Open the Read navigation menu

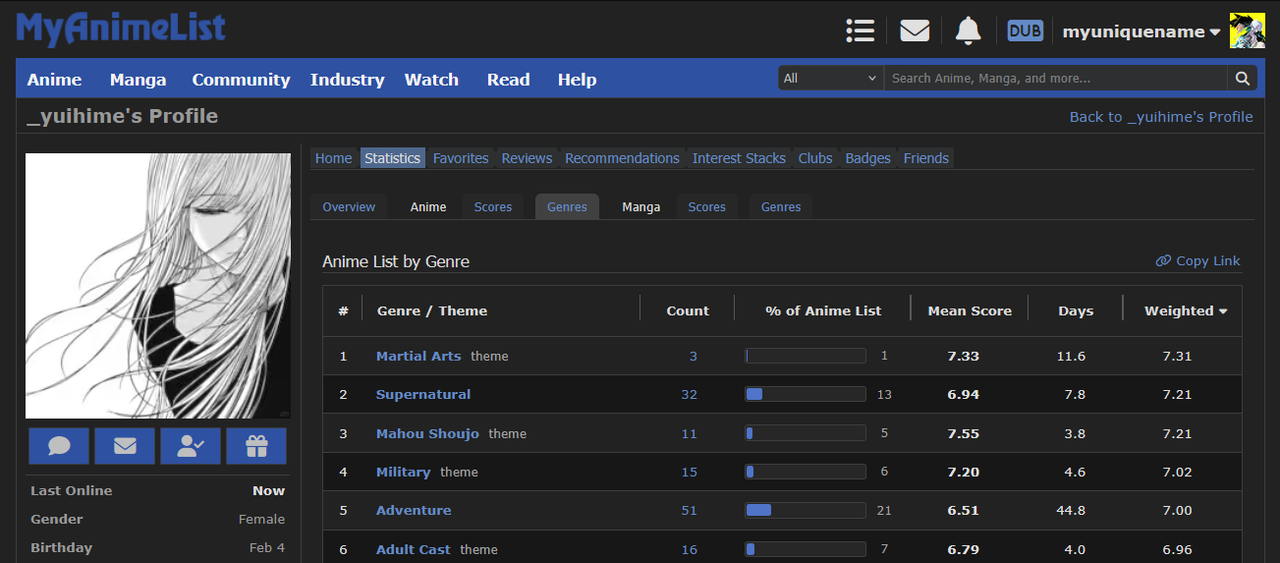pyautogui.click(x=508, y=79)
